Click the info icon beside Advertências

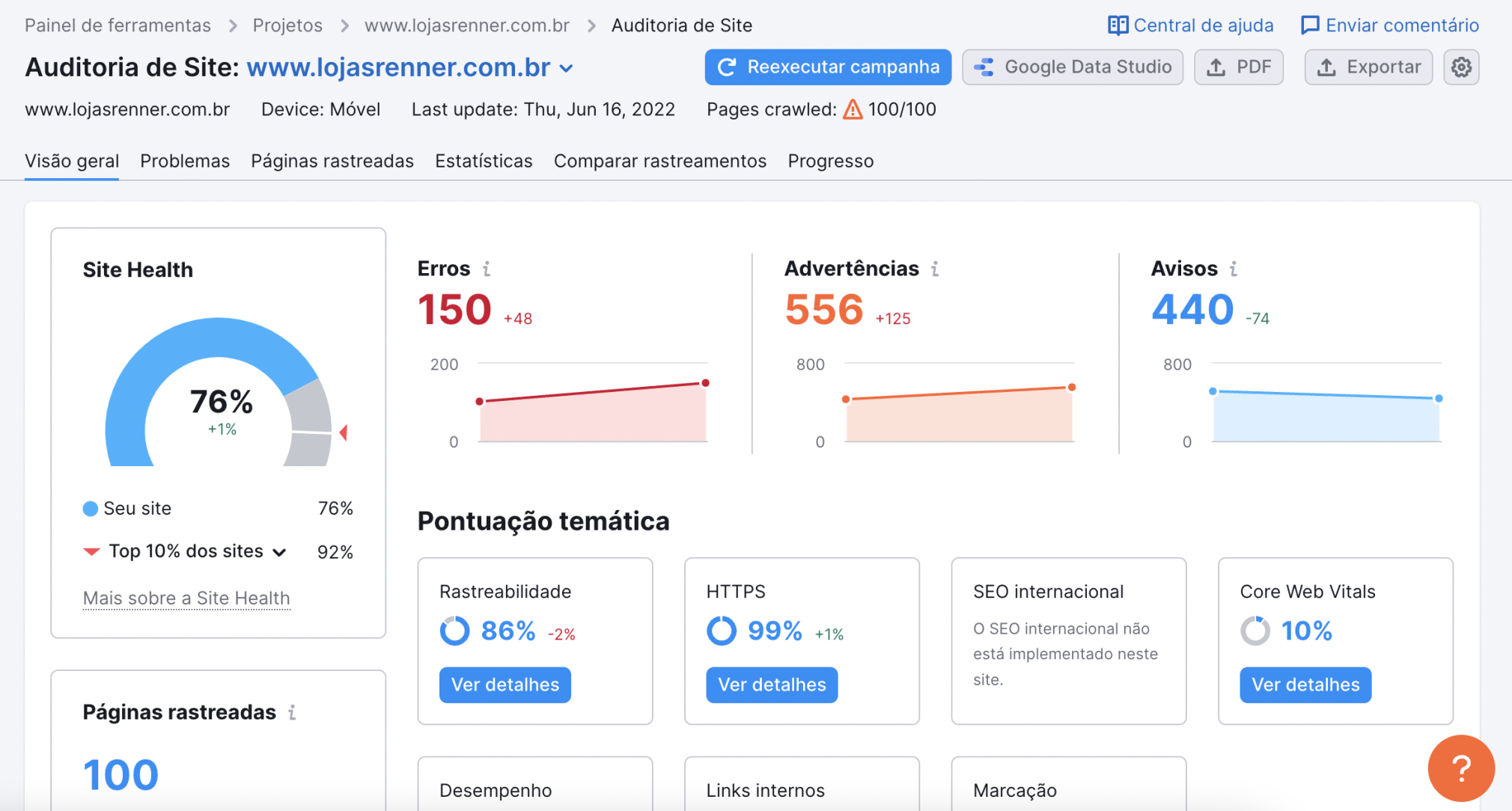tap(934, 268)
